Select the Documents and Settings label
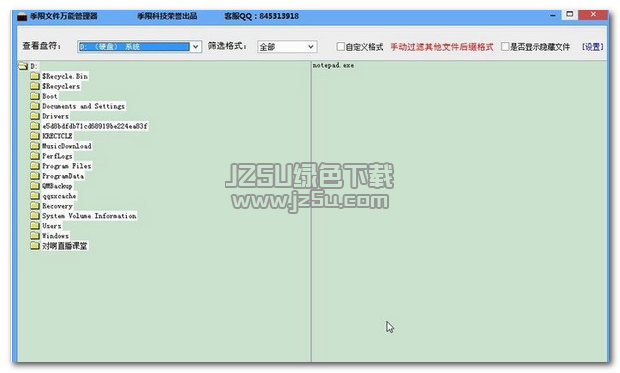The height and width of the screenshot is (373, 620). pyautogui.click(x=83, y=106)
